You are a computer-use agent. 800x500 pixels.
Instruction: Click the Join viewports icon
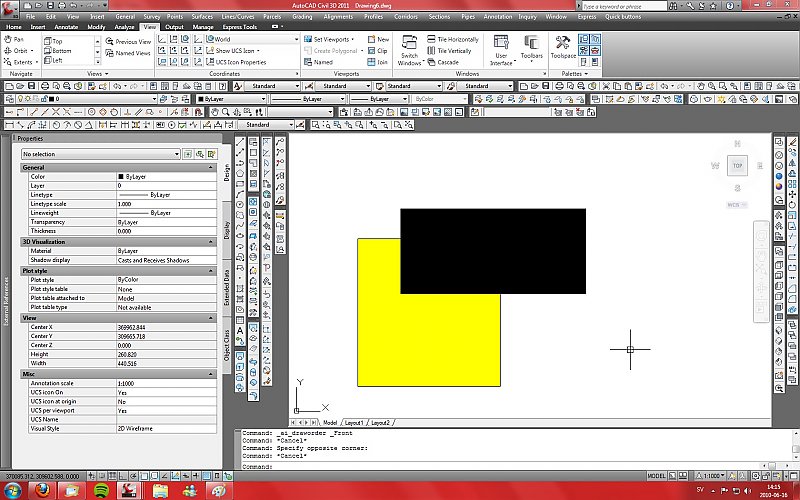click(378, 62)
